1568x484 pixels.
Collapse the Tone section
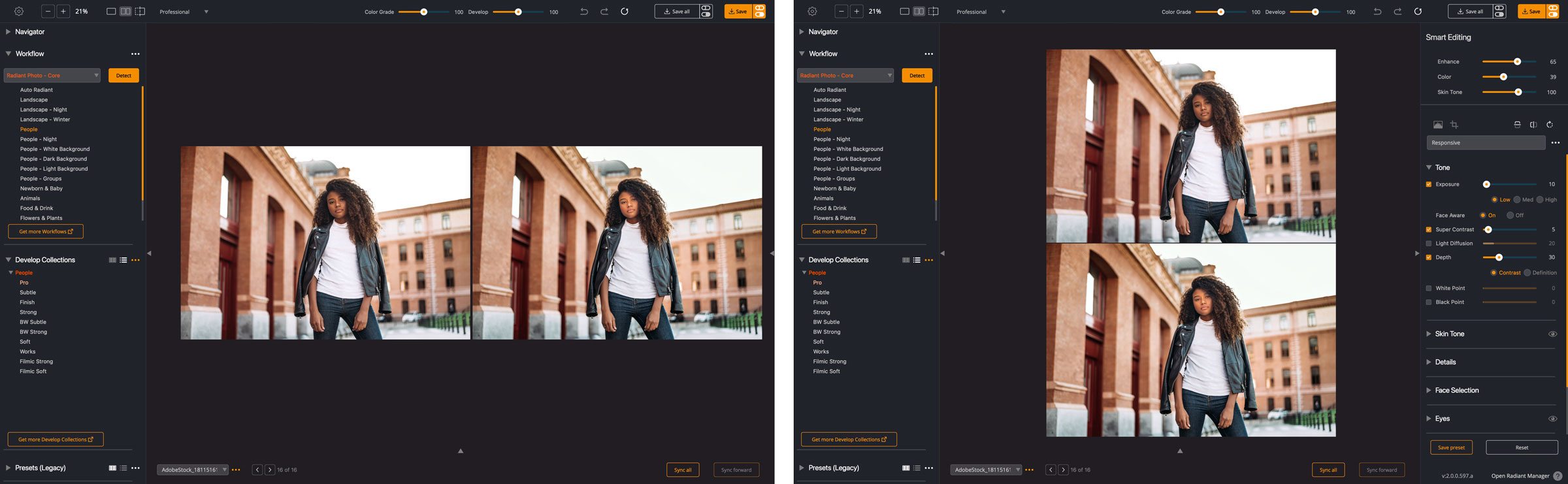point(1429,168)
